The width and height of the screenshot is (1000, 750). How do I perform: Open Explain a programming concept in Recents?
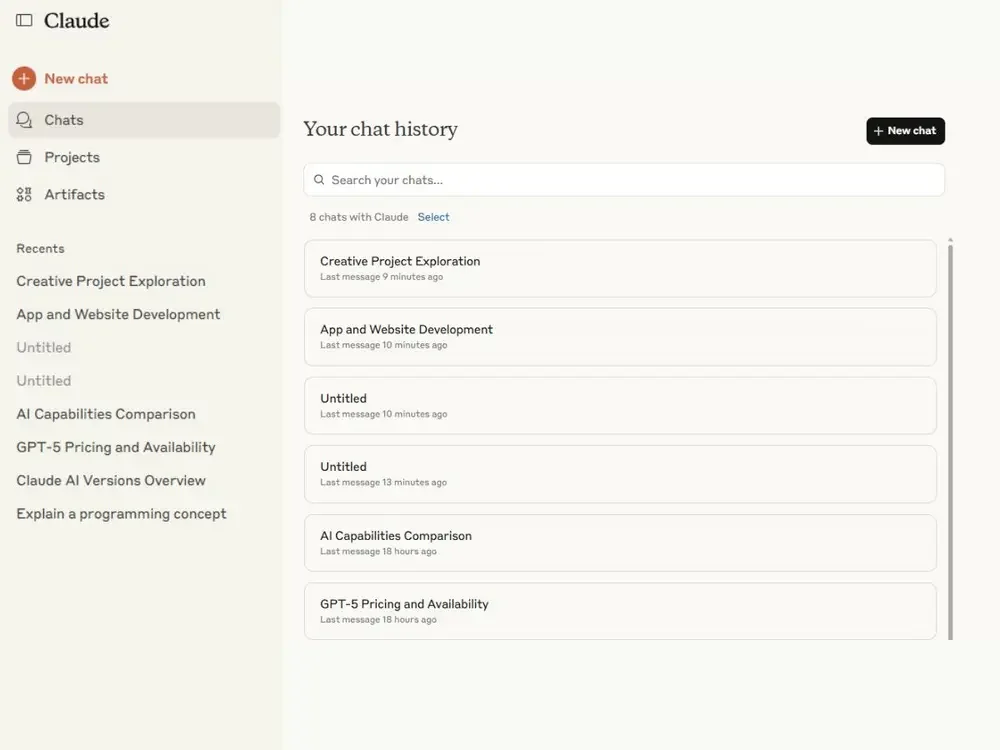point(121,513)
